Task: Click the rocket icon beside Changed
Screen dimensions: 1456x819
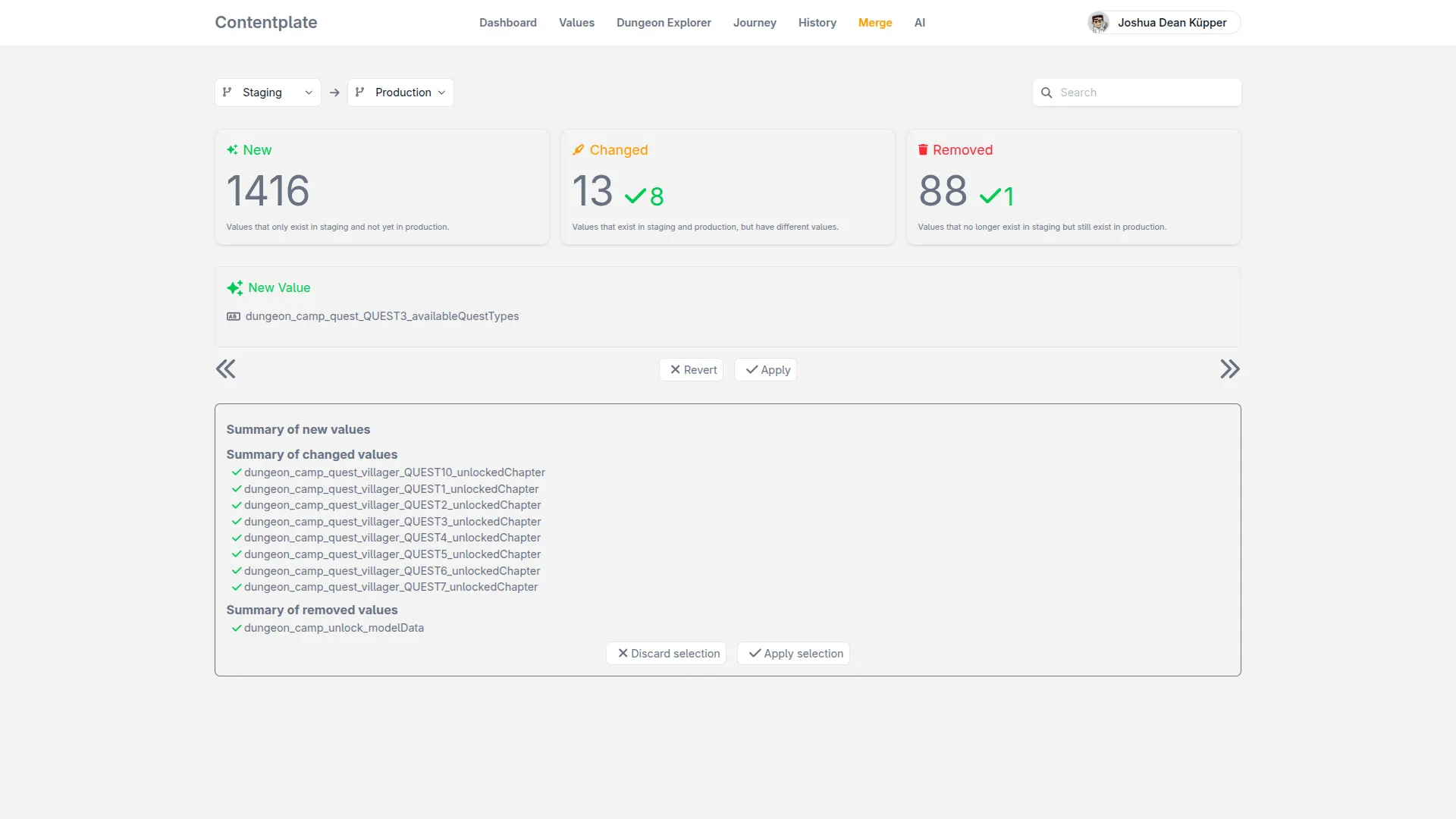Action: pyautogui.click(x=579, y=150)
